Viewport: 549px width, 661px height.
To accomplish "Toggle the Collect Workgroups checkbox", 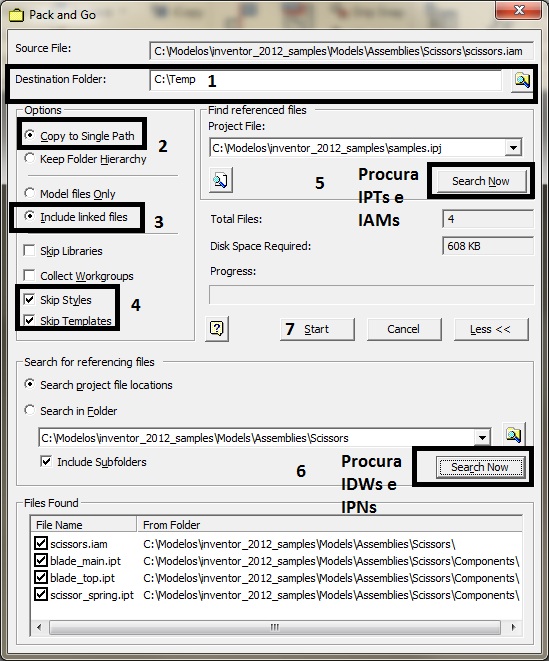I will pos(29,275).
